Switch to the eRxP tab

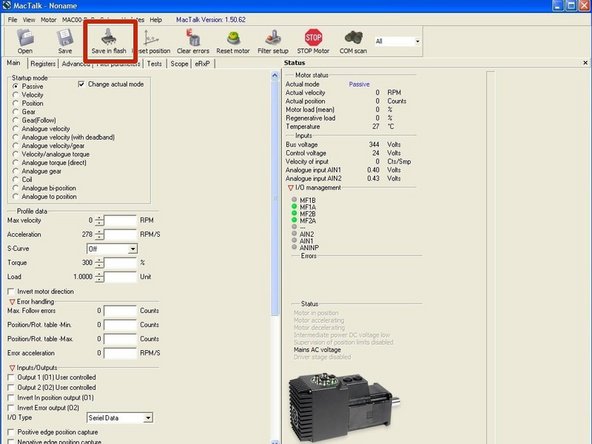coord(202,64)
